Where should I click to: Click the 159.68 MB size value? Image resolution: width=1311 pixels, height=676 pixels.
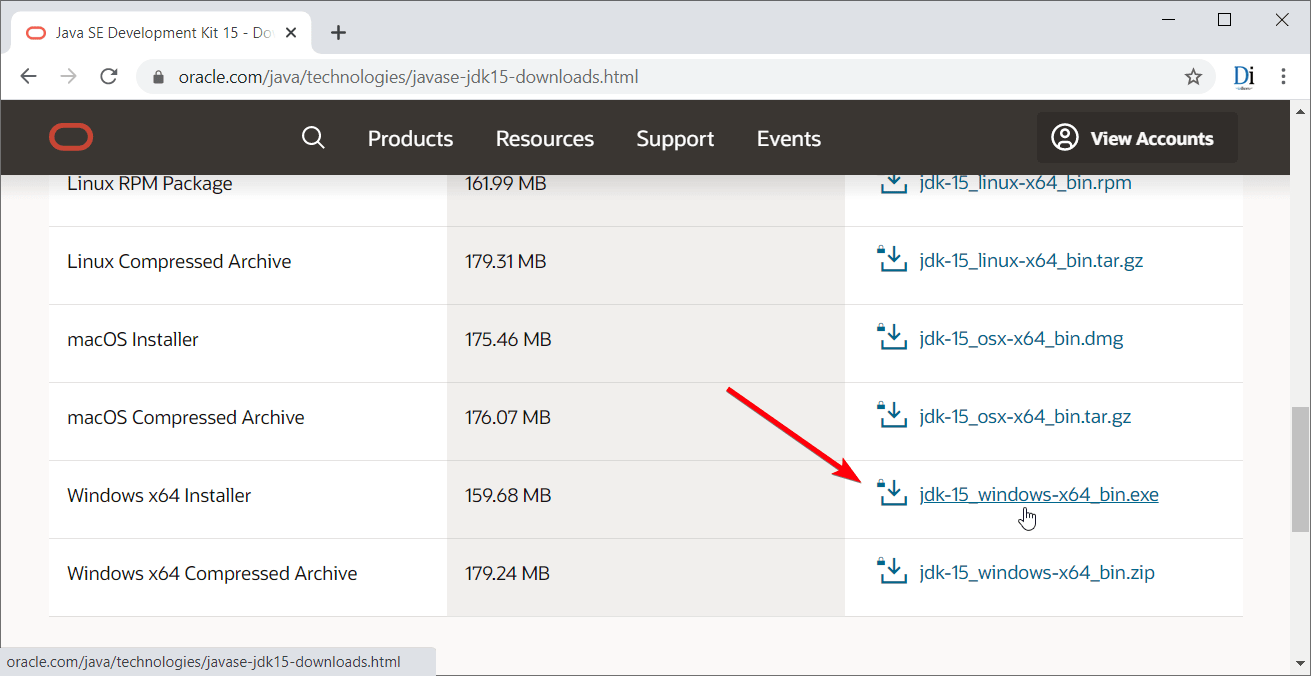pos(507,496)
